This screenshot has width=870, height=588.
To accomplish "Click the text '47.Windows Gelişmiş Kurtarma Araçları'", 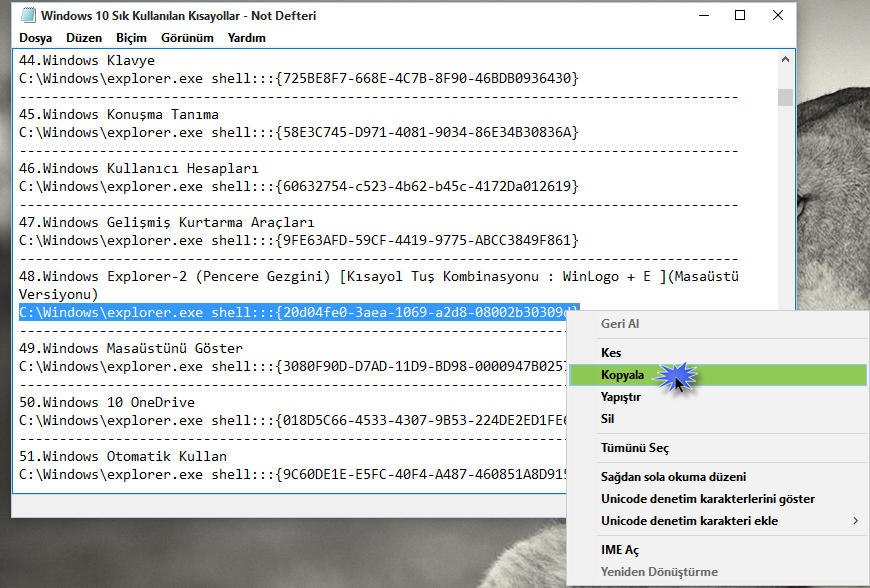I will [166, 222].
